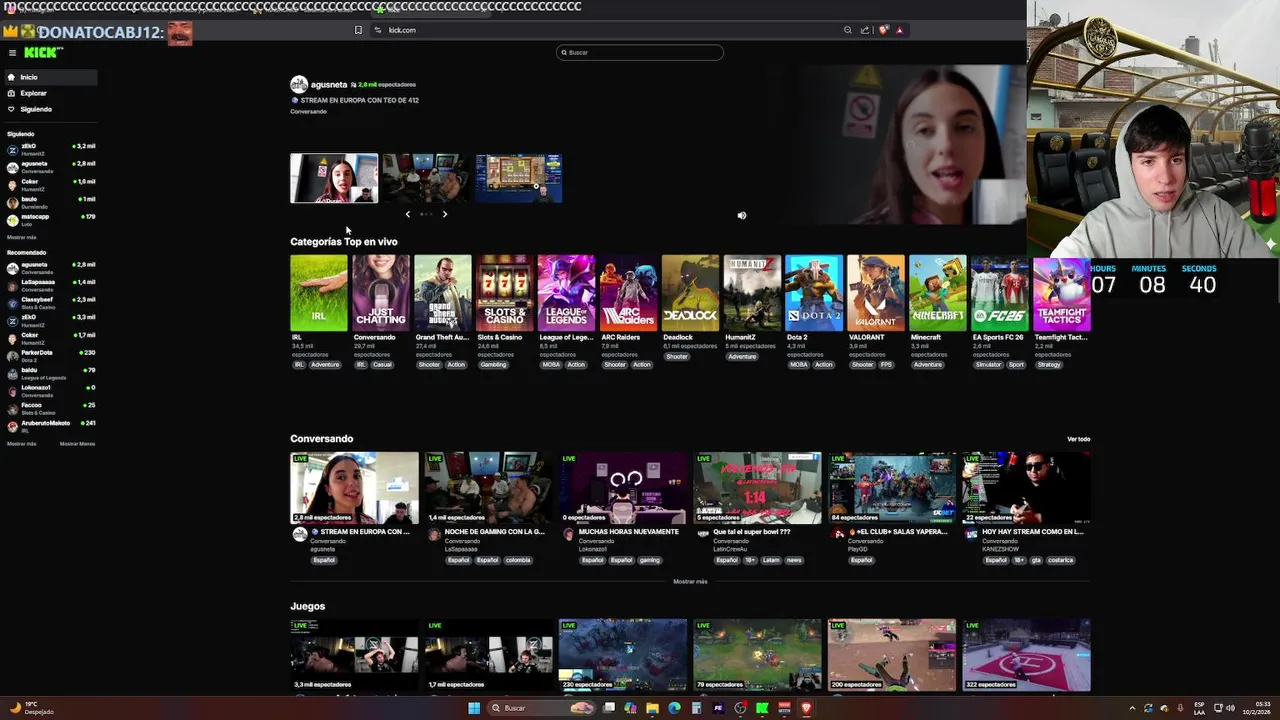
Task: Open the Slots & Casino category
Action: 504,293
